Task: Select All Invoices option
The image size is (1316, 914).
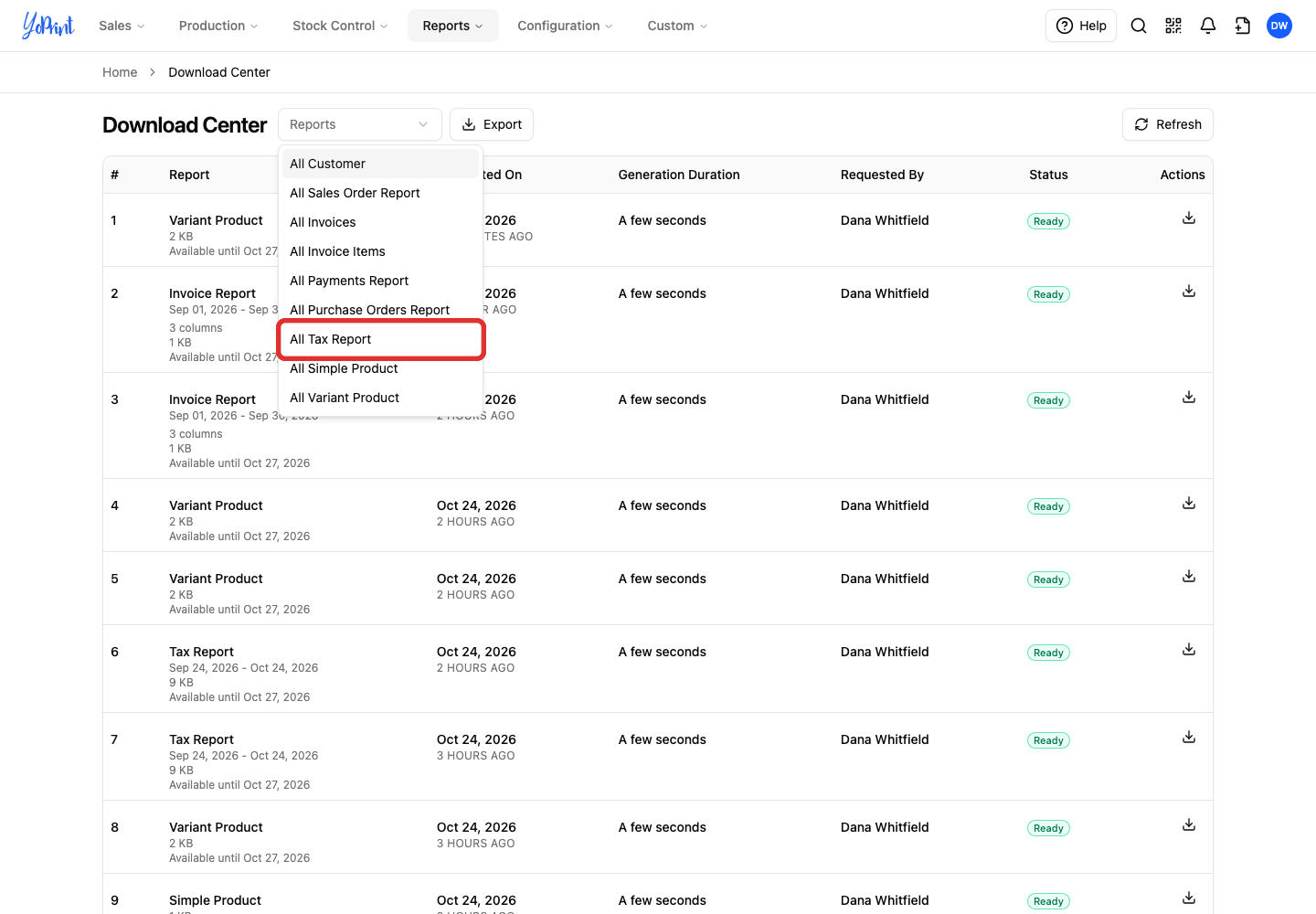Action: point(380,222)
